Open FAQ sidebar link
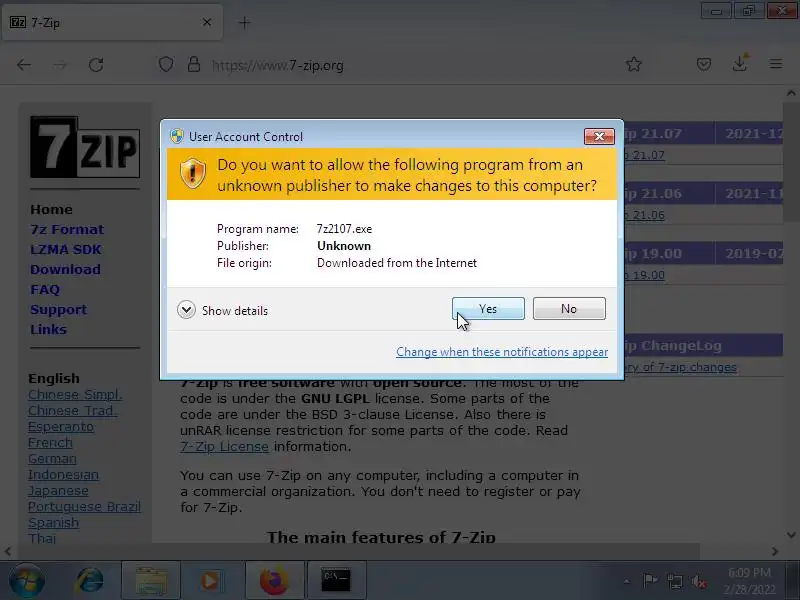This screenshot has height=600, width=800. [45, 289]
